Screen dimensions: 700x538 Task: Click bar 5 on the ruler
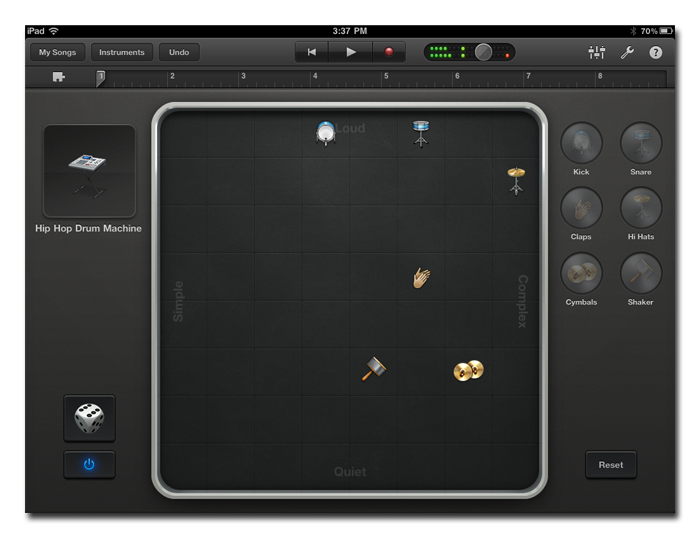coord(386,76)
